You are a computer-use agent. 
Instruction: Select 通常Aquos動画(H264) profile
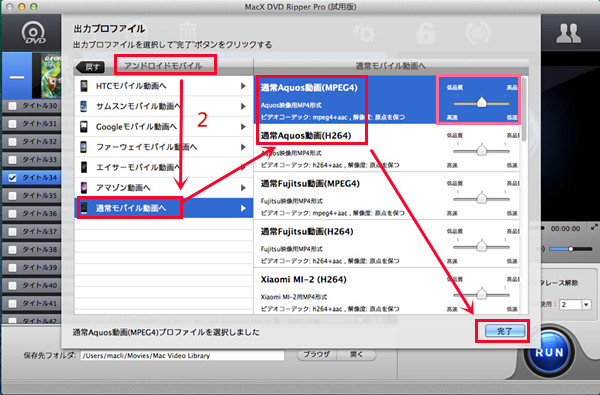(x=386, y=148)
